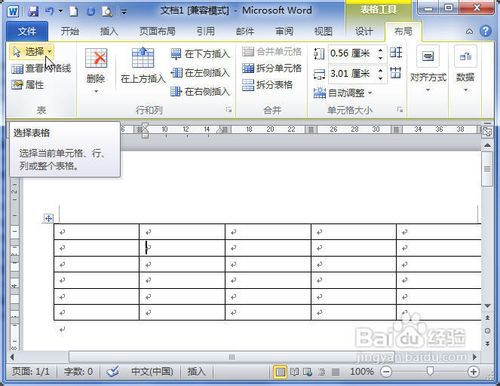Click 在右侧插入 (Insert Right)
The image size is (500, 386).
tap(200, 91)
